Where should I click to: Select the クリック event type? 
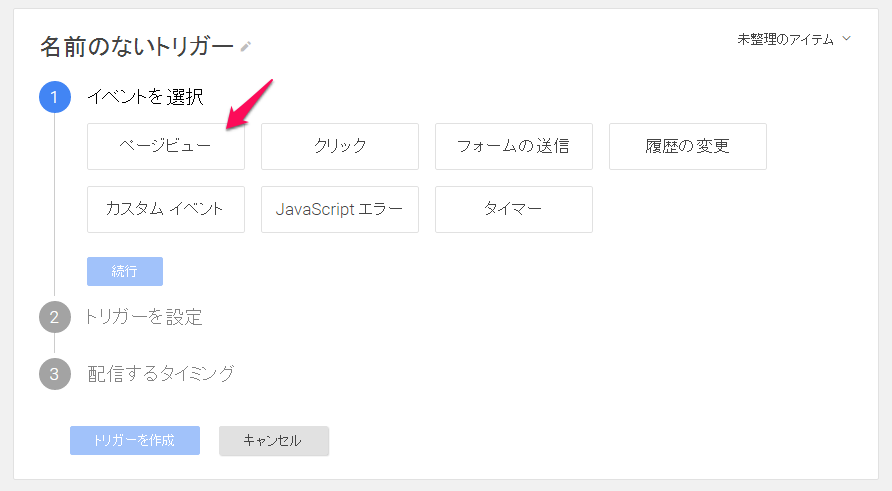tap(340, 147)
